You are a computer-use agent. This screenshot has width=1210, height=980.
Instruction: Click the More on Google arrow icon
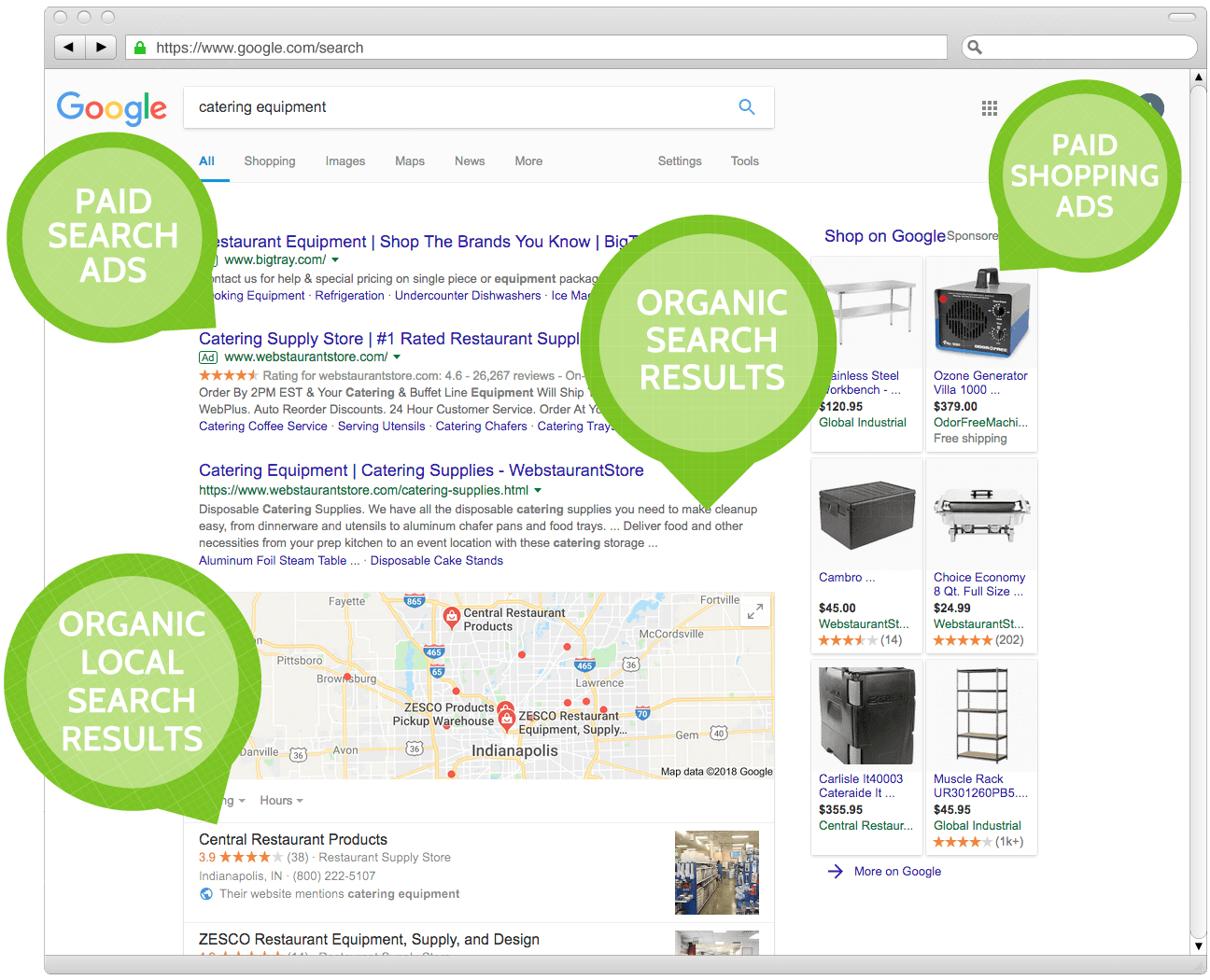835,872
